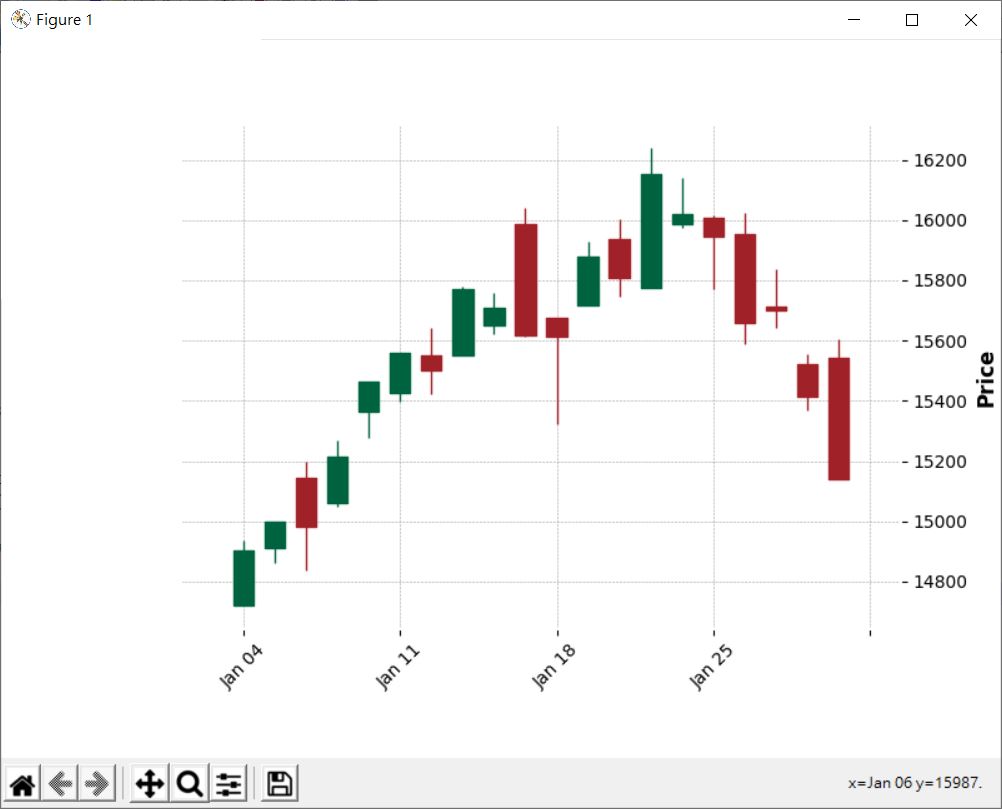Screen dimensions: 1002x809
Task: Click the last red candlestick on the right
Action: tap(839, 419)
